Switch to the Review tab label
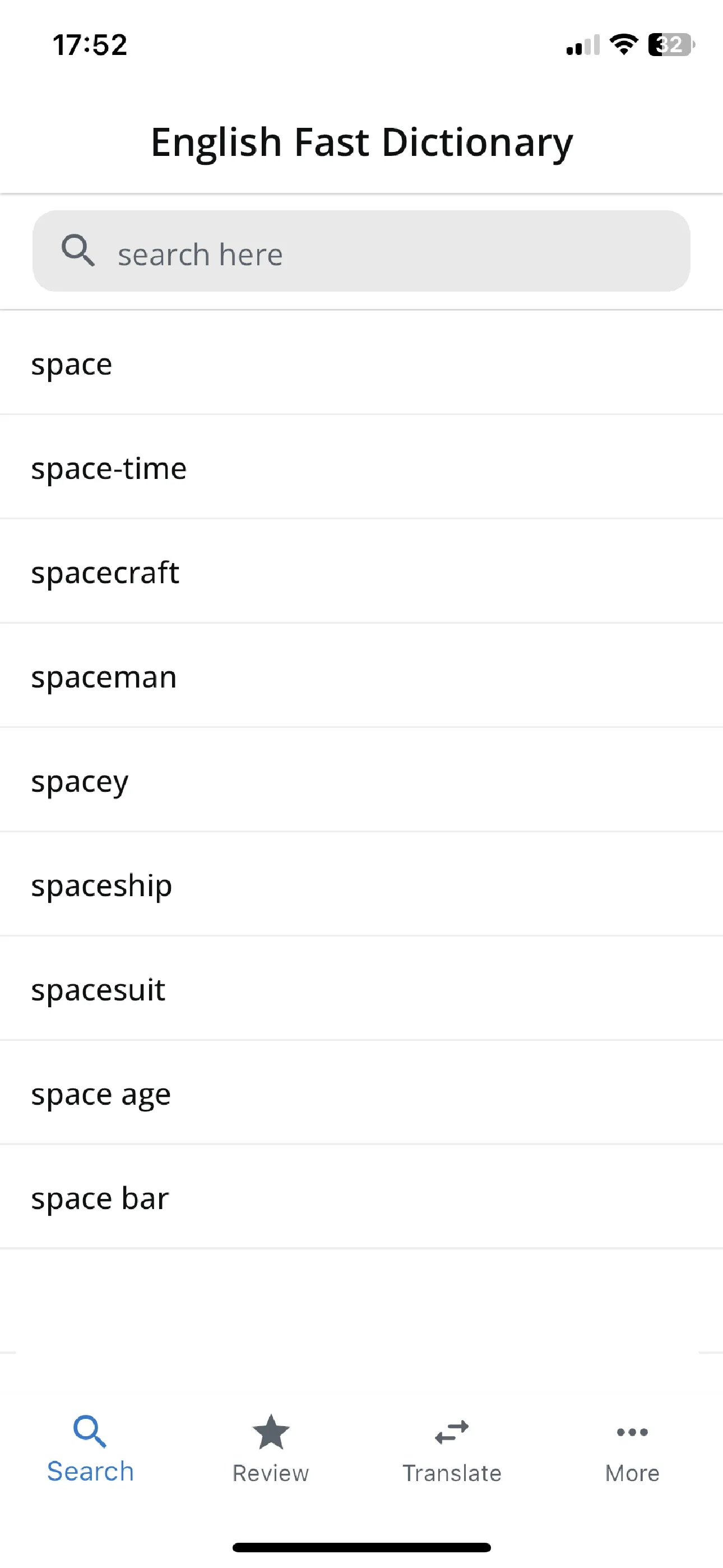The image size is (723, 1568). 271,1473
